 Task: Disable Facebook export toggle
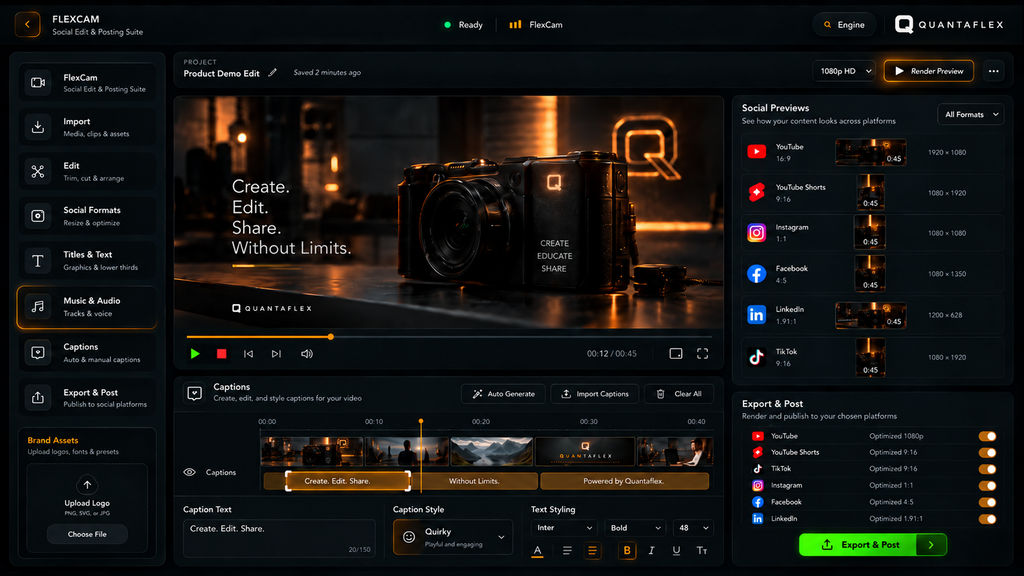(x=987, y=502)
